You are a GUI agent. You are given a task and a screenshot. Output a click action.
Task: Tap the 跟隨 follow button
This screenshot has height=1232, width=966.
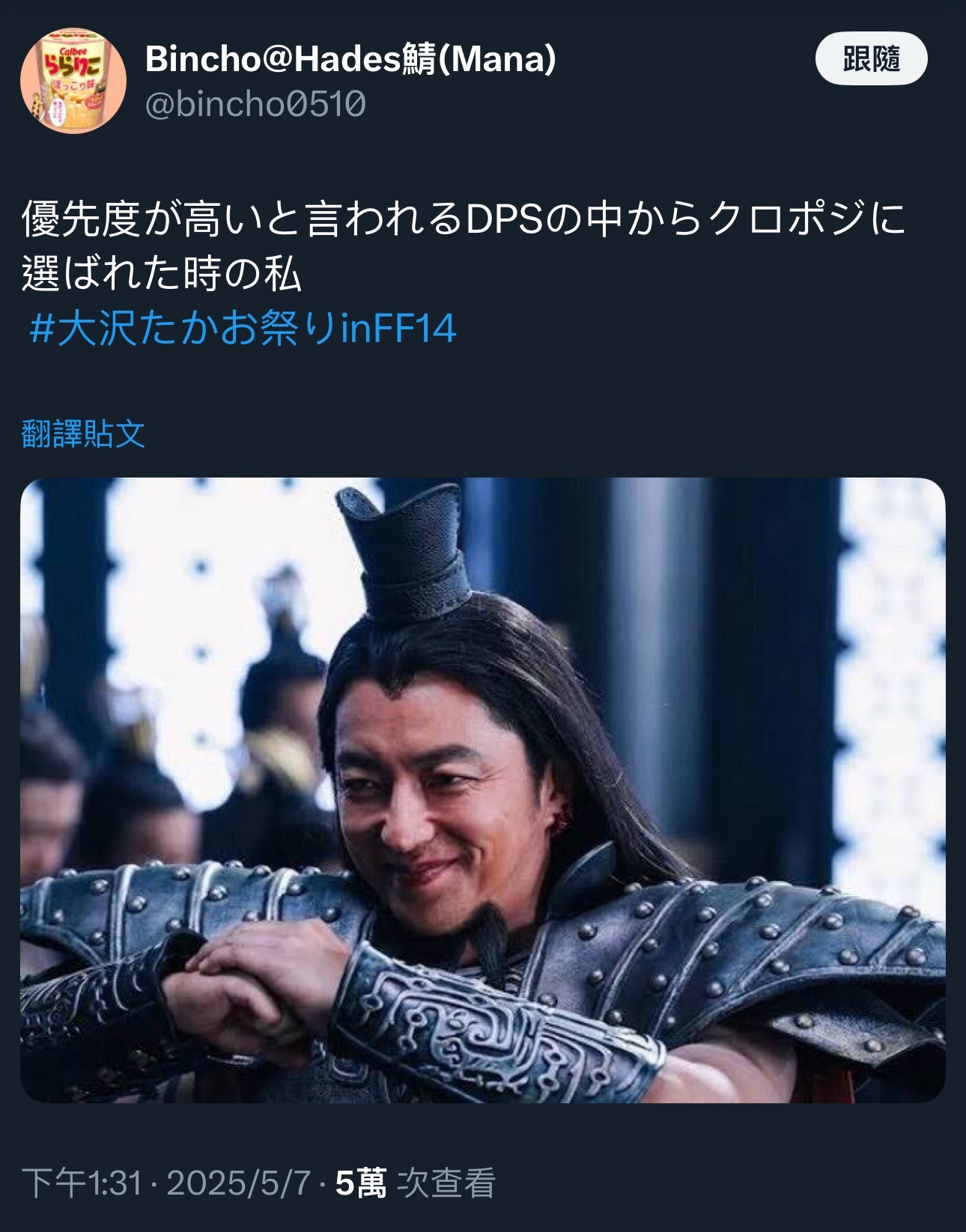coord(871,58)
